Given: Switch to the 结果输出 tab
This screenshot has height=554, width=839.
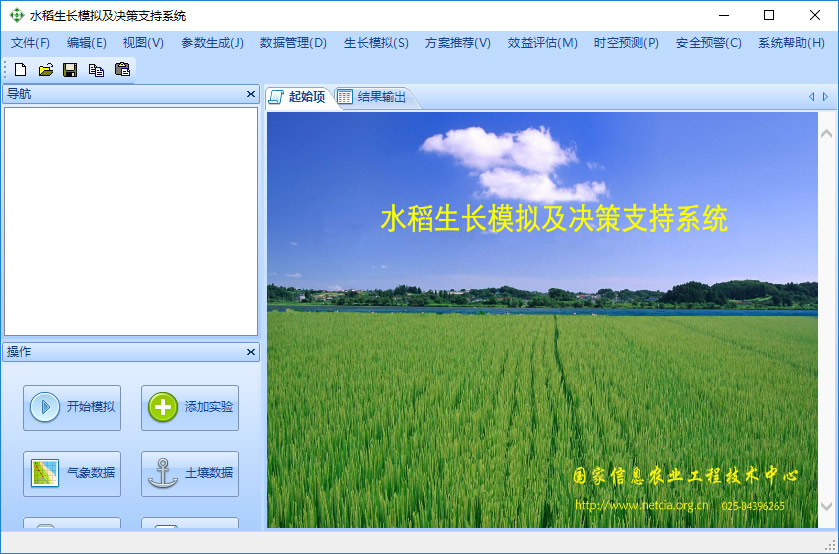Looking at the screenshot, I should click(x=374, y=97).
